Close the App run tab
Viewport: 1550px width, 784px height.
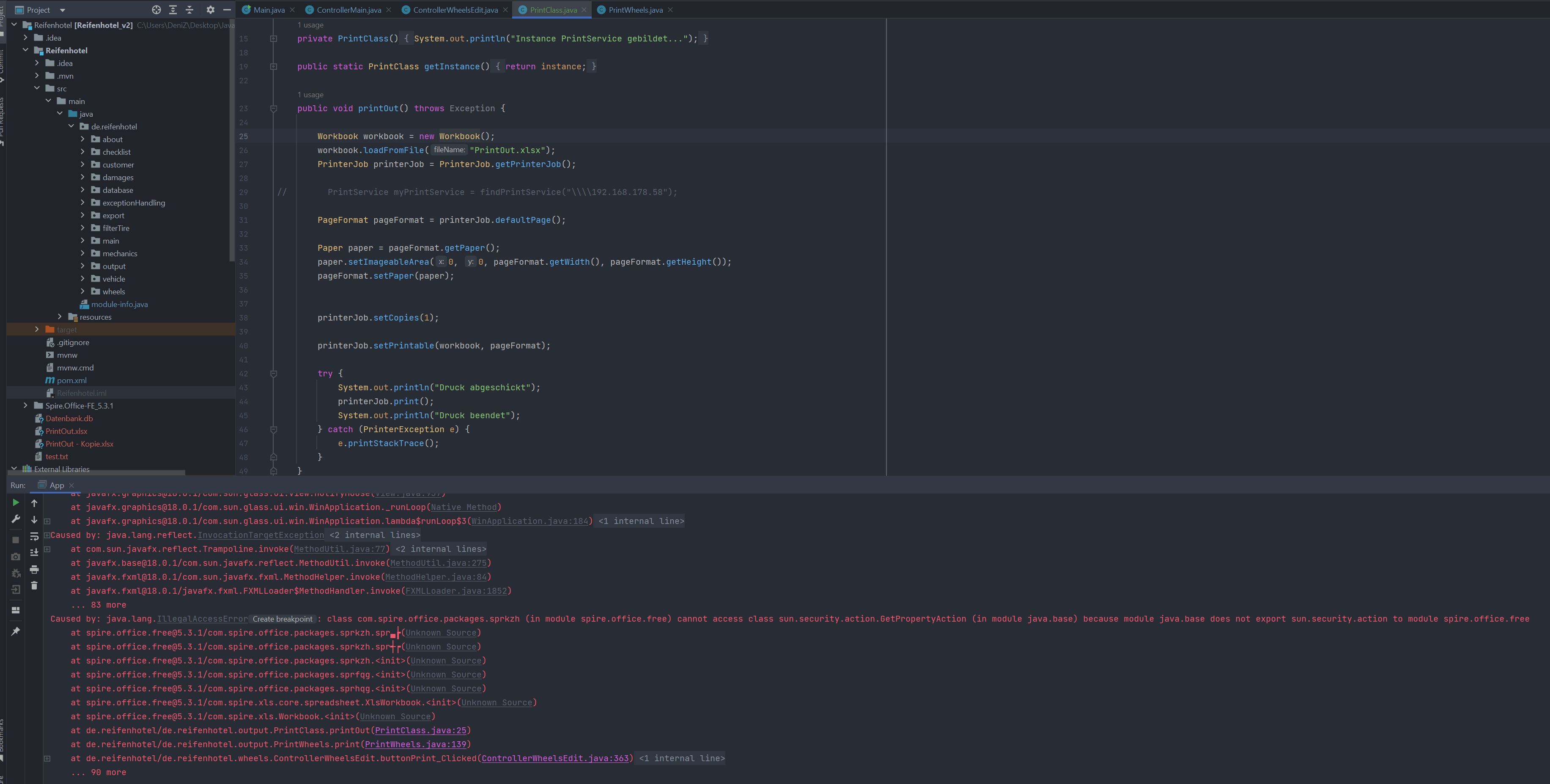pyautogui.click(x=71, y=485)
